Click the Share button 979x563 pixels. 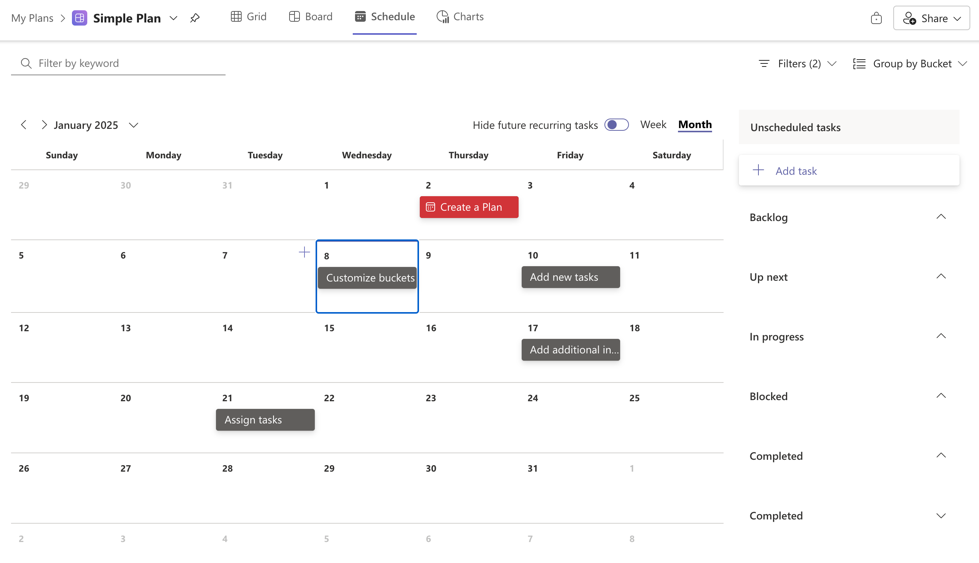[x=931, y=18]
